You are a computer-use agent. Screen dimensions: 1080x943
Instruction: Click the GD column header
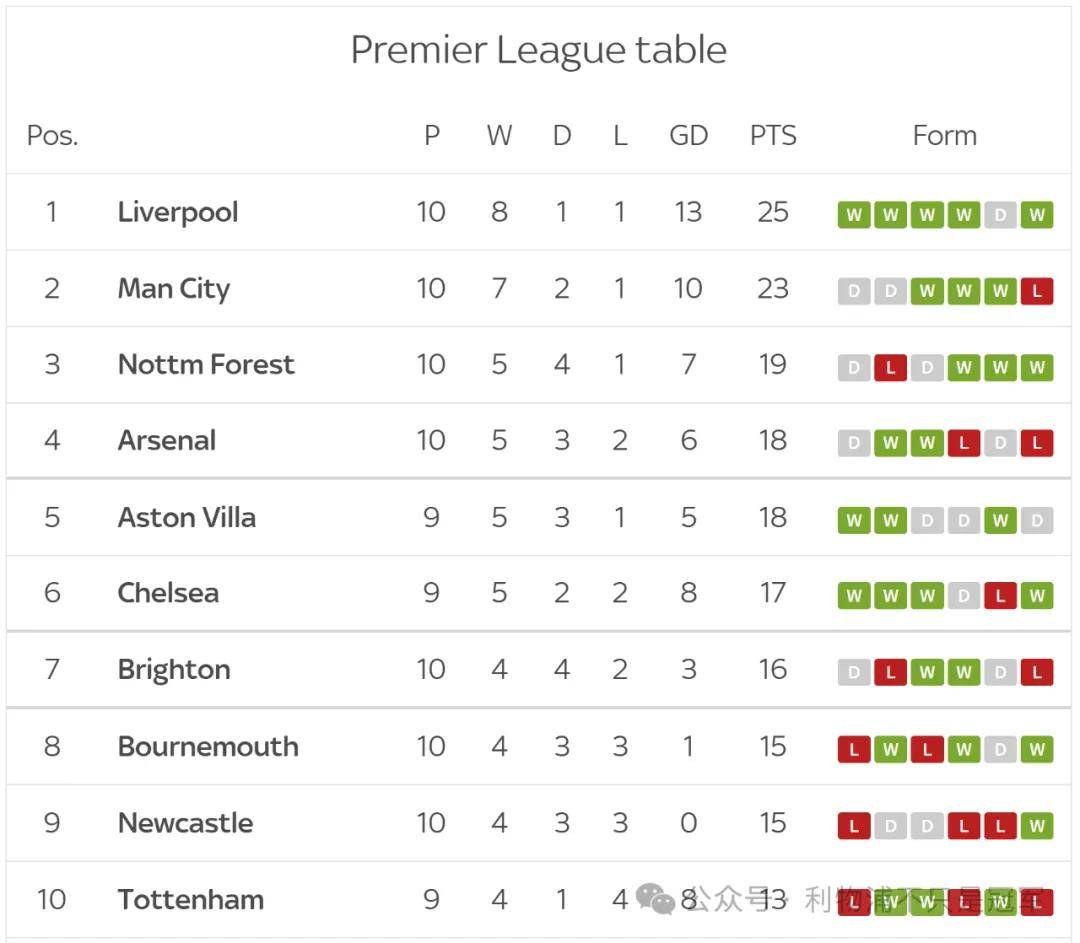(x=689, y=136)
